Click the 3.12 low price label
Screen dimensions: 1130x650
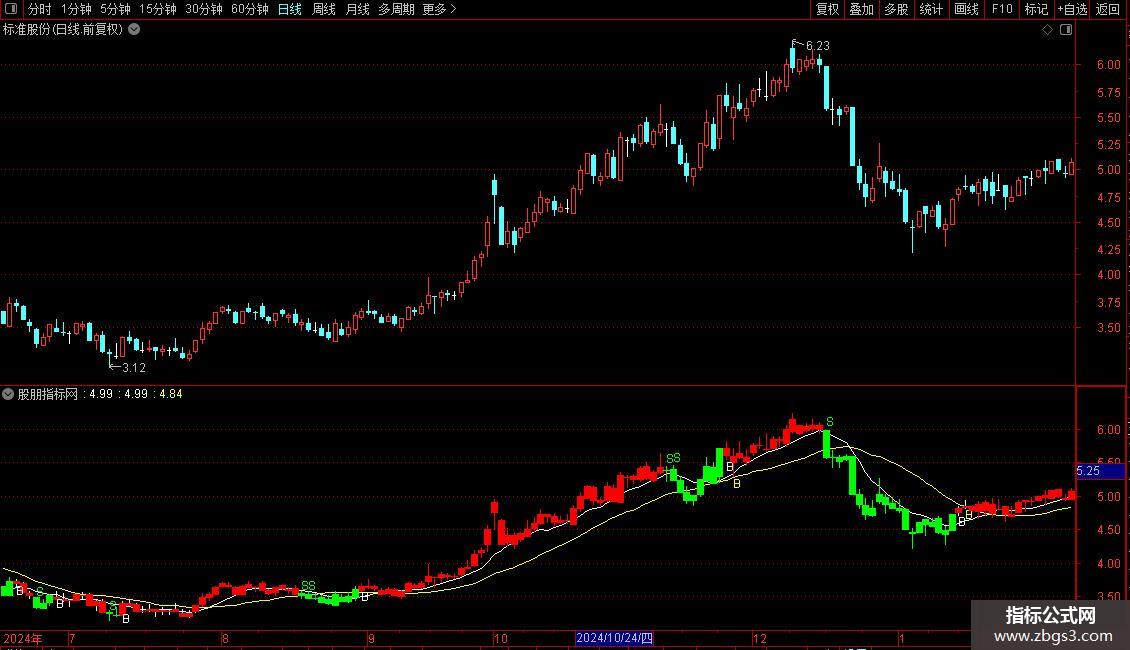tap(134, 368)
